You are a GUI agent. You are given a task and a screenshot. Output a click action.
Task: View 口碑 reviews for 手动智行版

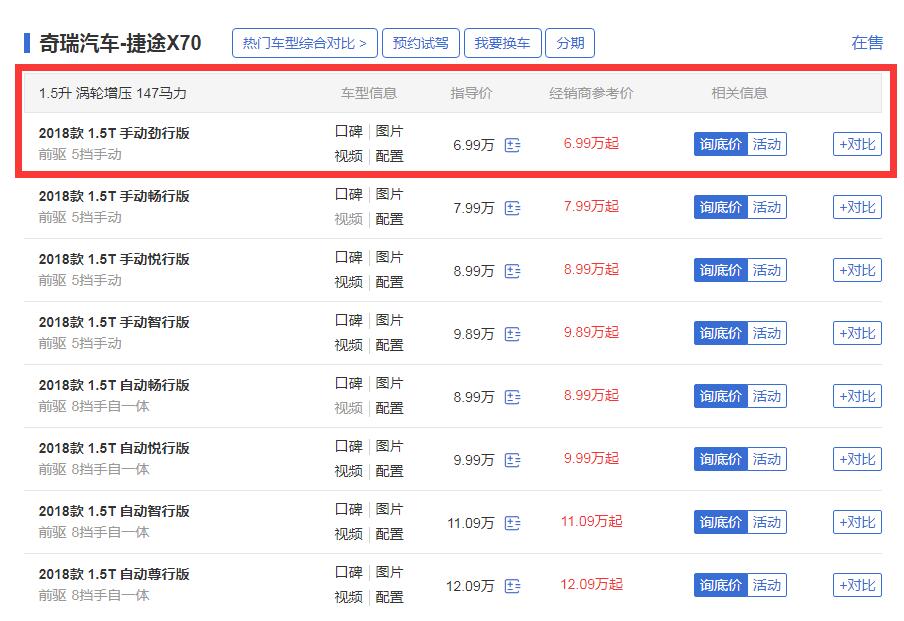click(349, 321)
